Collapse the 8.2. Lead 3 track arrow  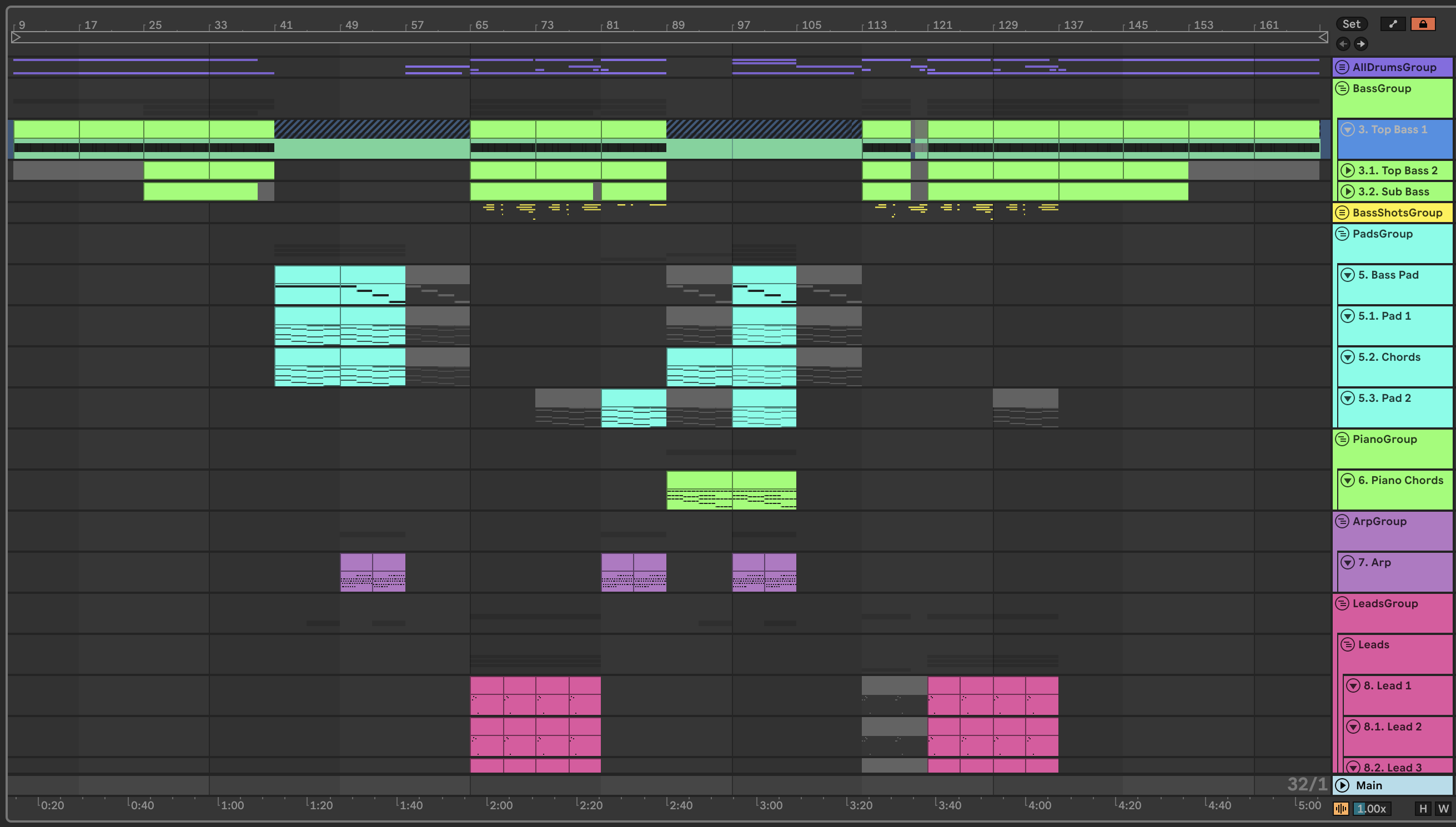pyautogui.click(x=1353, y=767)
